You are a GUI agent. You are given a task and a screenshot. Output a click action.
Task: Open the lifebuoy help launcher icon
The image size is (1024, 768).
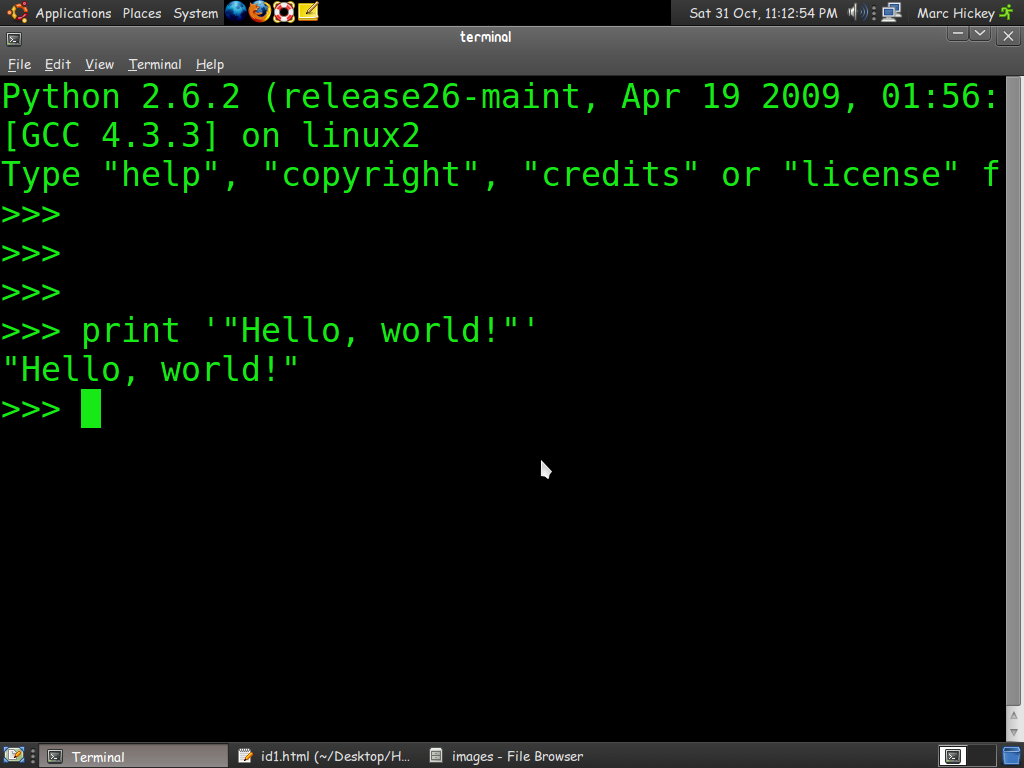(284, 12)
